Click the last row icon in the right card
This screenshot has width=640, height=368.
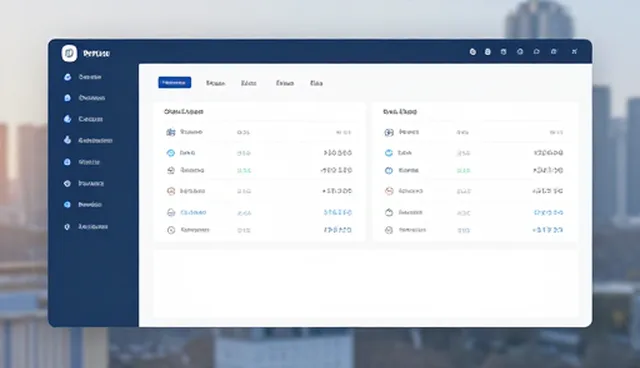point(389,230)
